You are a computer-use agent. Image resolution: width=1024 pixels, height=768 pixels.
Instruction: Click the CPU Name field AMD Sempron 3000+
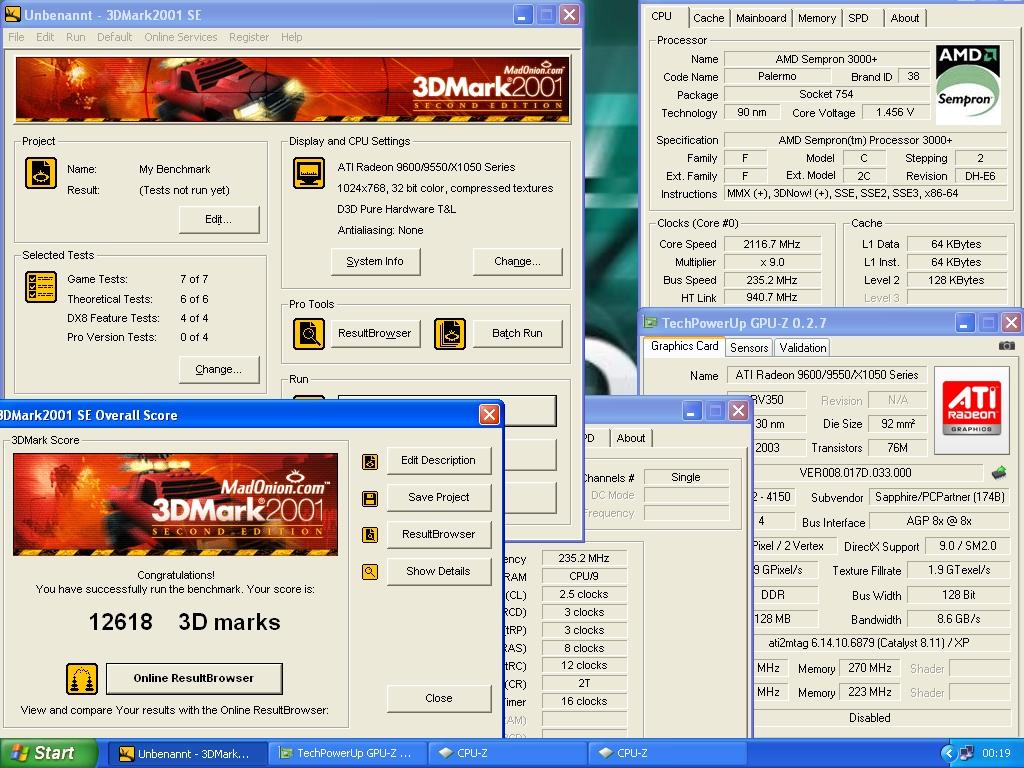(827, 59)
